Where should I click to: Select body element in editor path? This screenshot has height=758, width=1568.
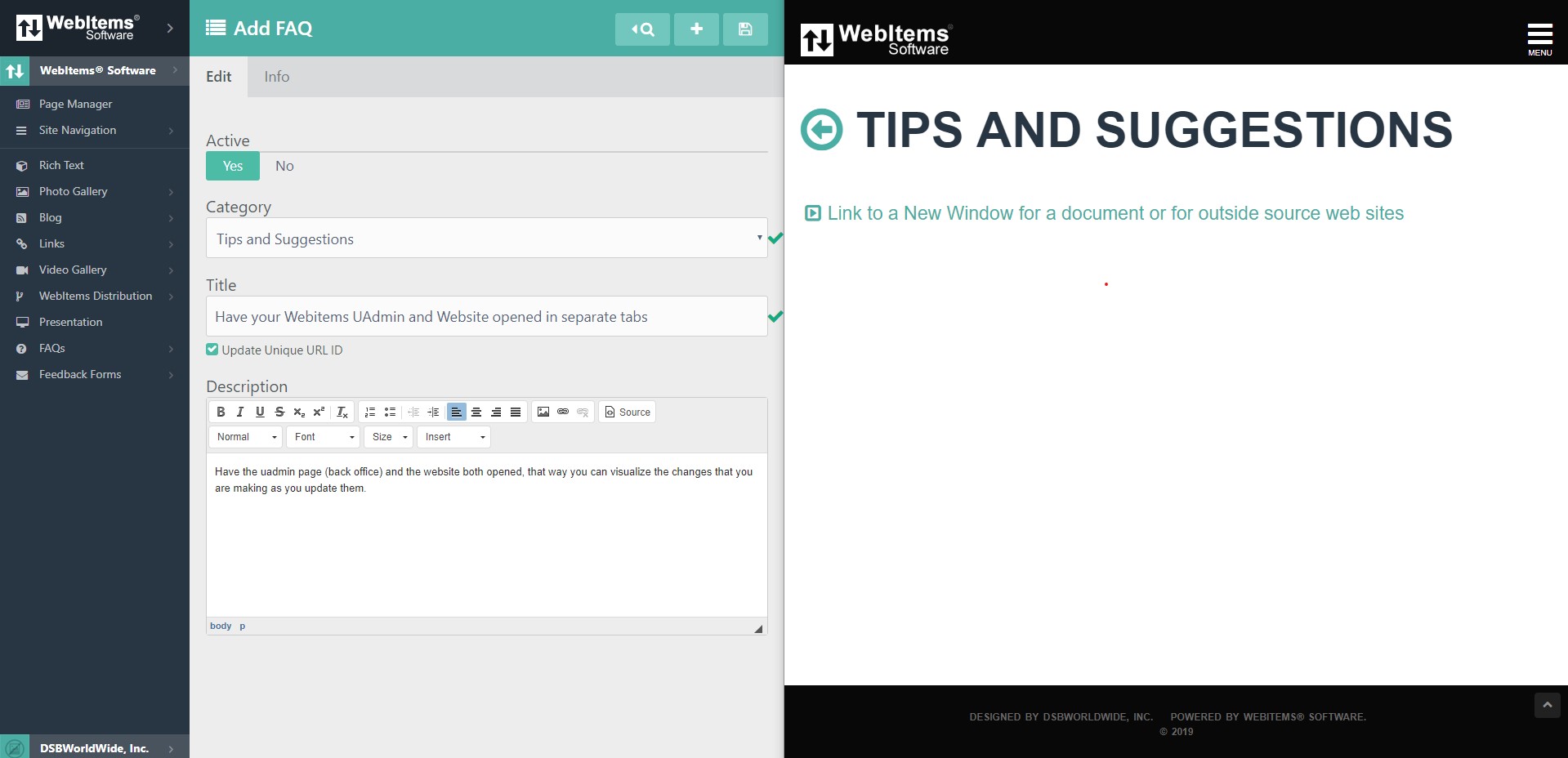(x=221, y=626)
